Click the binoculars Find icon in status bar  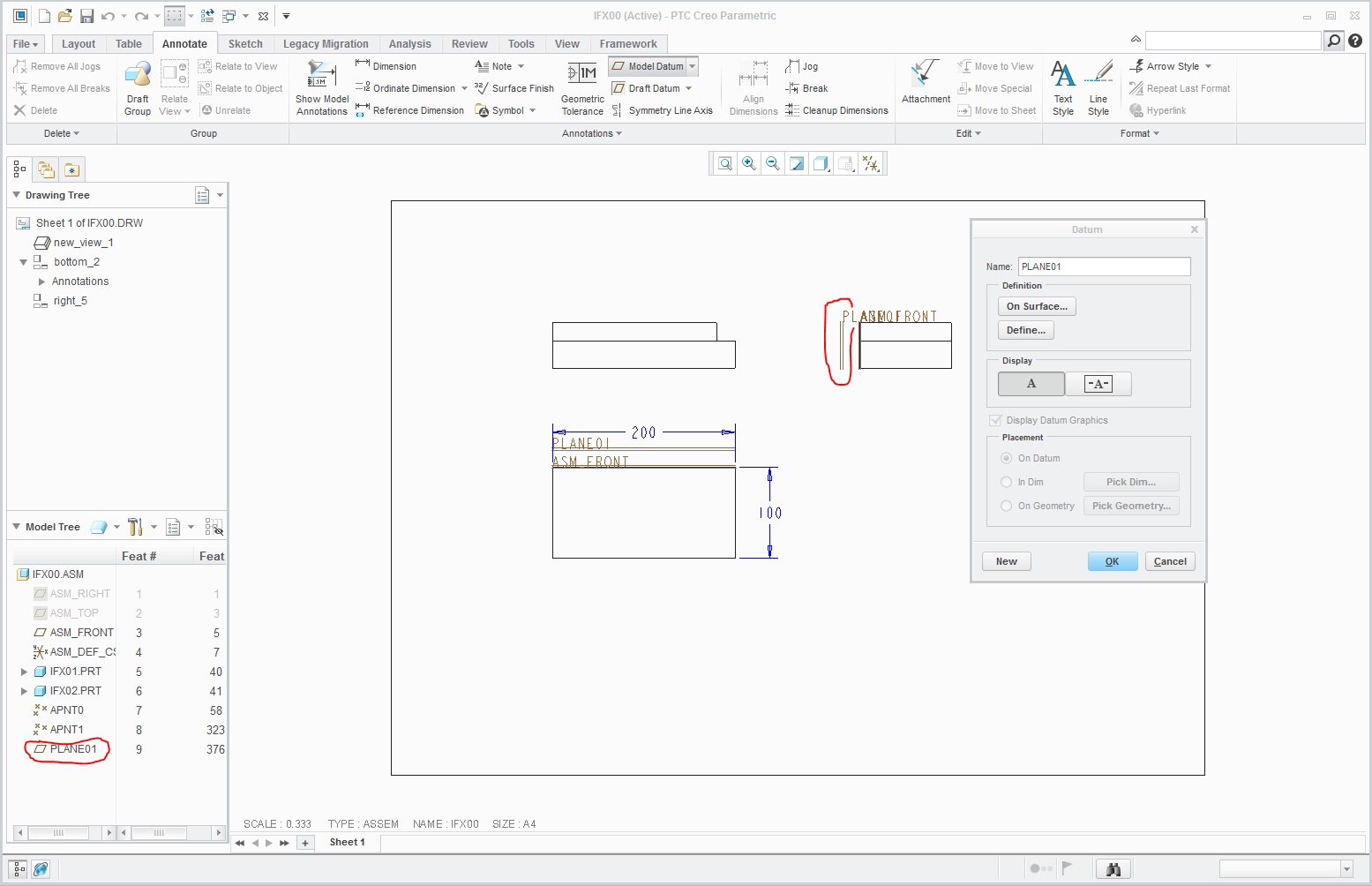coord(1113,869)
